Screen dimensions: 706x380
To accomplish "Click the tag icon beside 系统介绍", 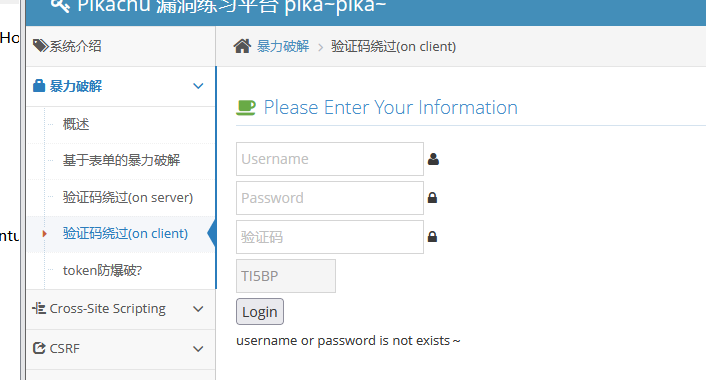I will 40,45.
